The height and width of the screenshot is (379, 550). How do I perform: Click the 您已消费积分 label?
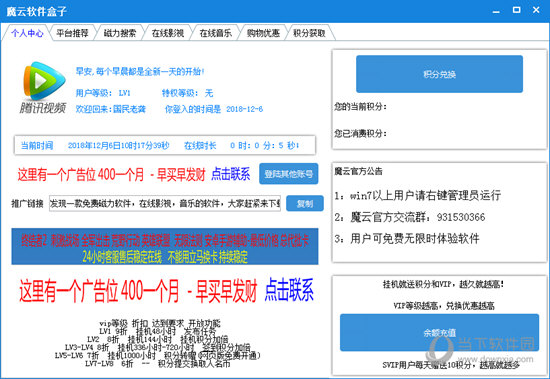[360, 133]
